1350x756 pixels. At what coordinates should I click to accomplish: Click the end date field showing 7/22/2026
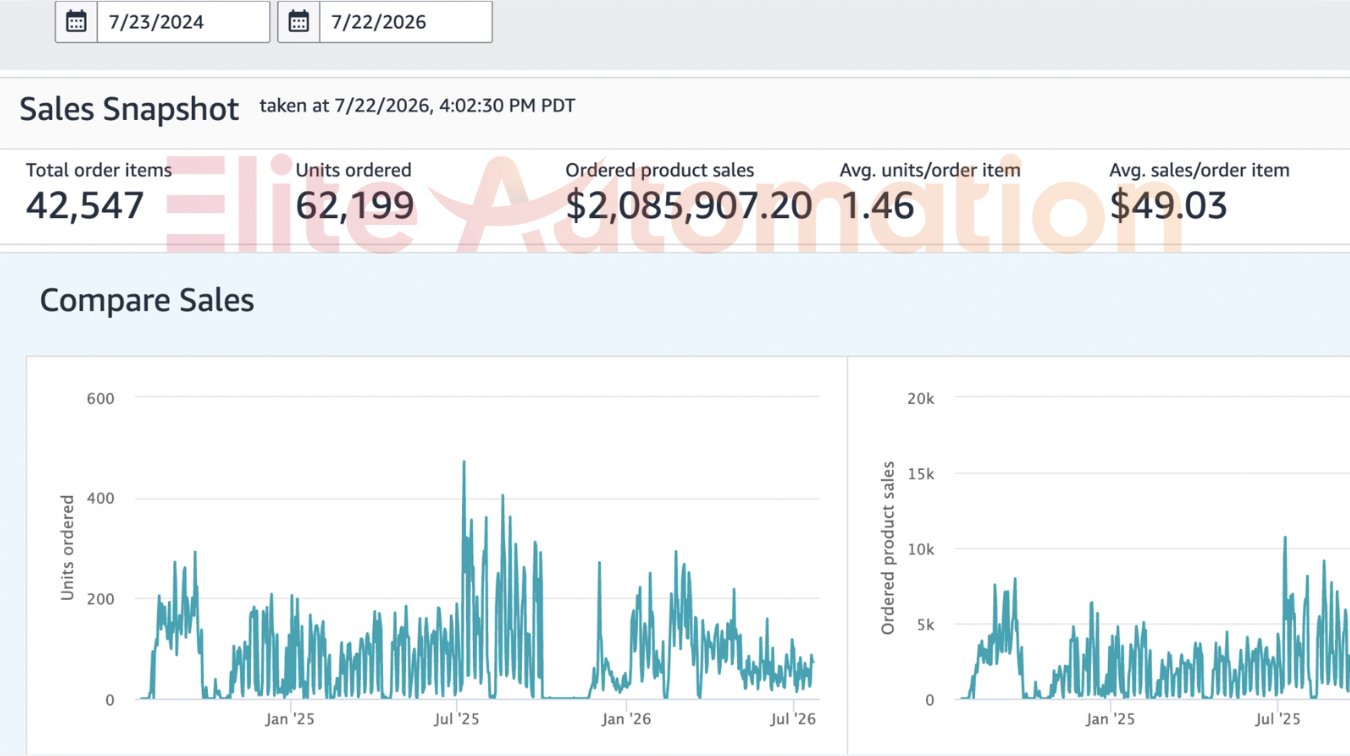pos(406,22)
